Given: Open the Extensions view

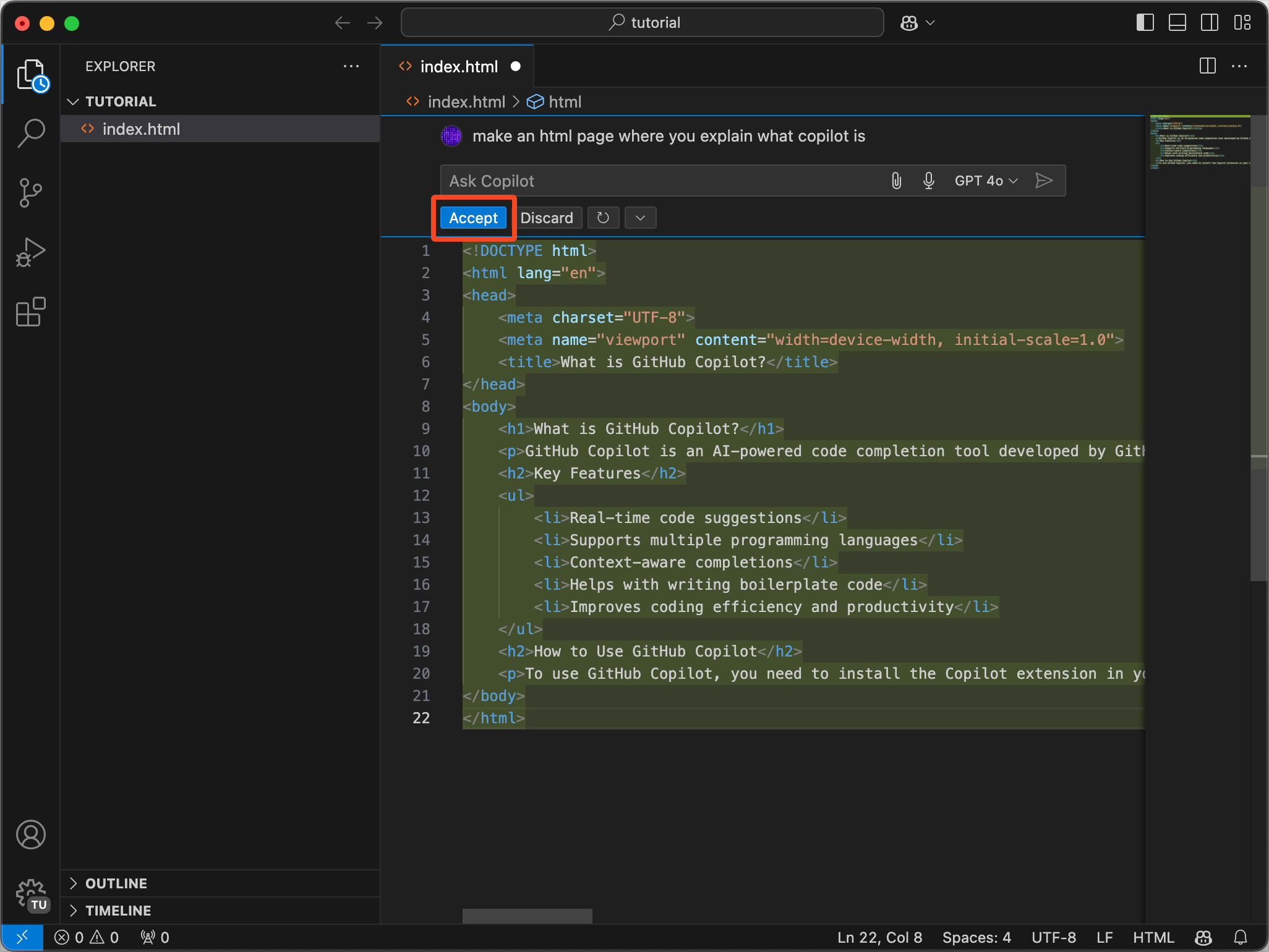Looking at the screenshot, I should coord(31,312).
